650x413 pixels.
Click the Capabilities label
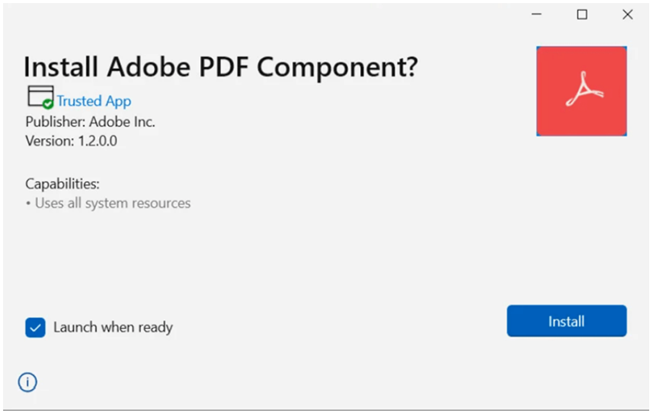click(62, 184)
